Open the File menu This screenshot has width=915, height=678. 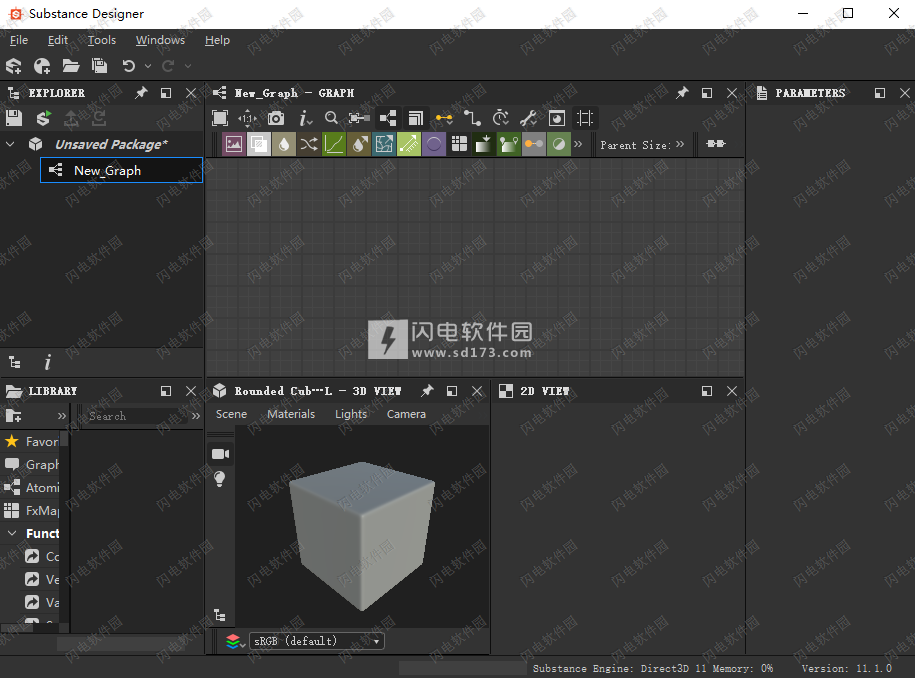pyautogui.click(x=19, y=40)
